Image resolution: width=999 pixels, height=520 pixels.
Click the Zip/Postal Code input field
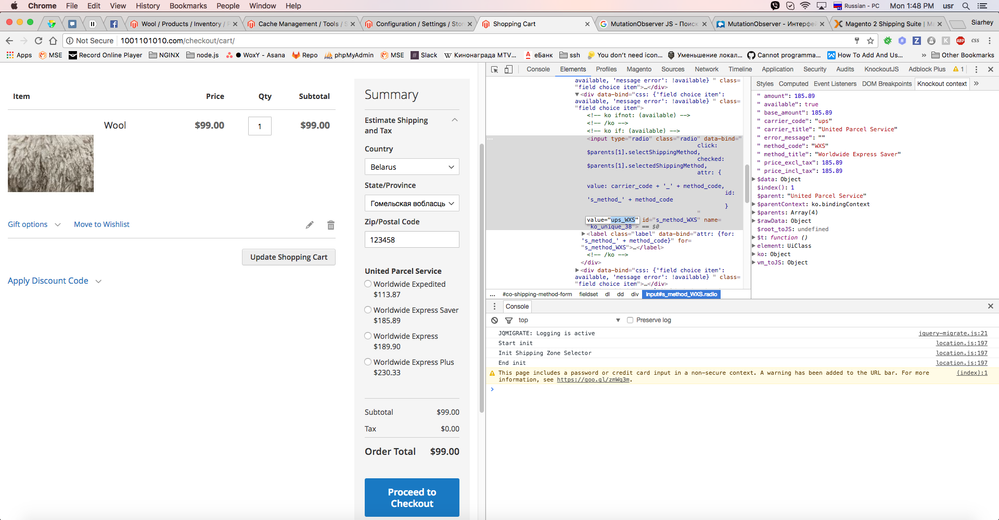(x=411, y=240)
